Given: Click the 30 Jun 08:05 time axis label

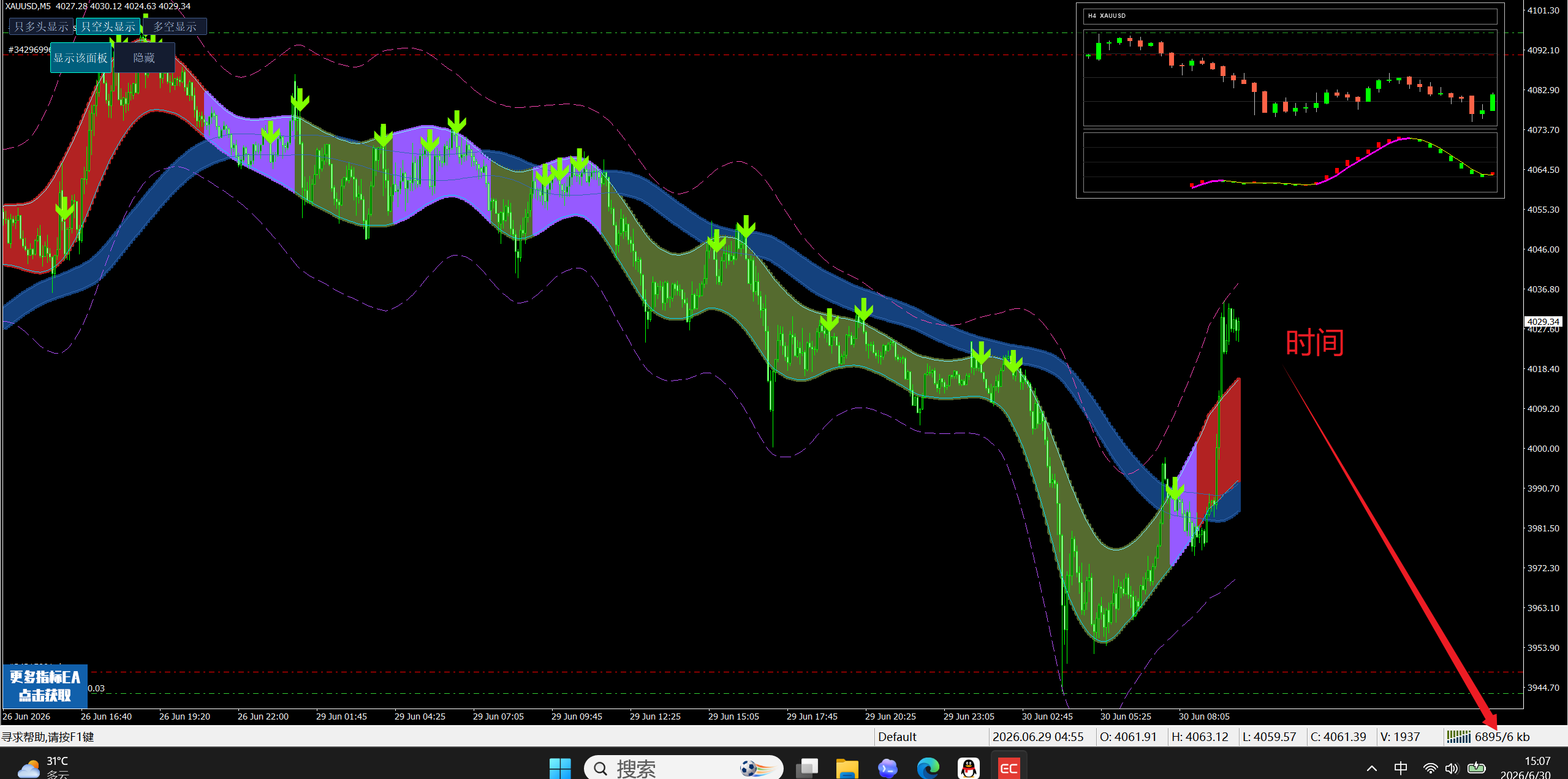Looking at the screenshot, I should point(1204,716).
